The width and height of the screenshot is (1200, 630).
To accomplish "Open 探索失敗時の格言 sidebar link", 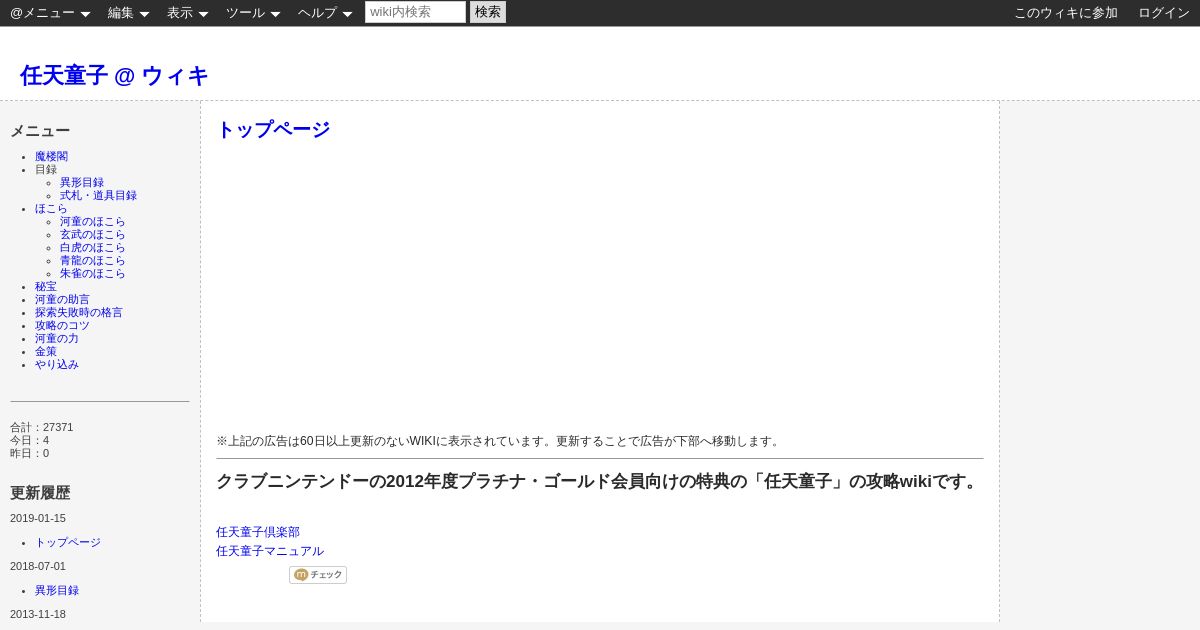I will point(79,313).
